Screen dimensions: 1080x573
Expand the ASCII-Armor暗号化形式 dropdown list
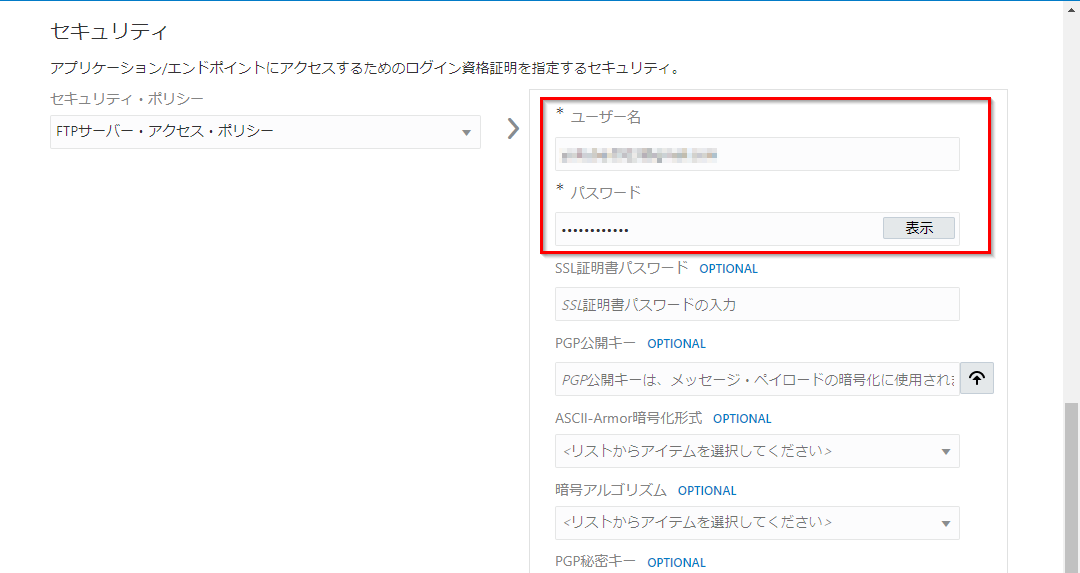(756, 451)
